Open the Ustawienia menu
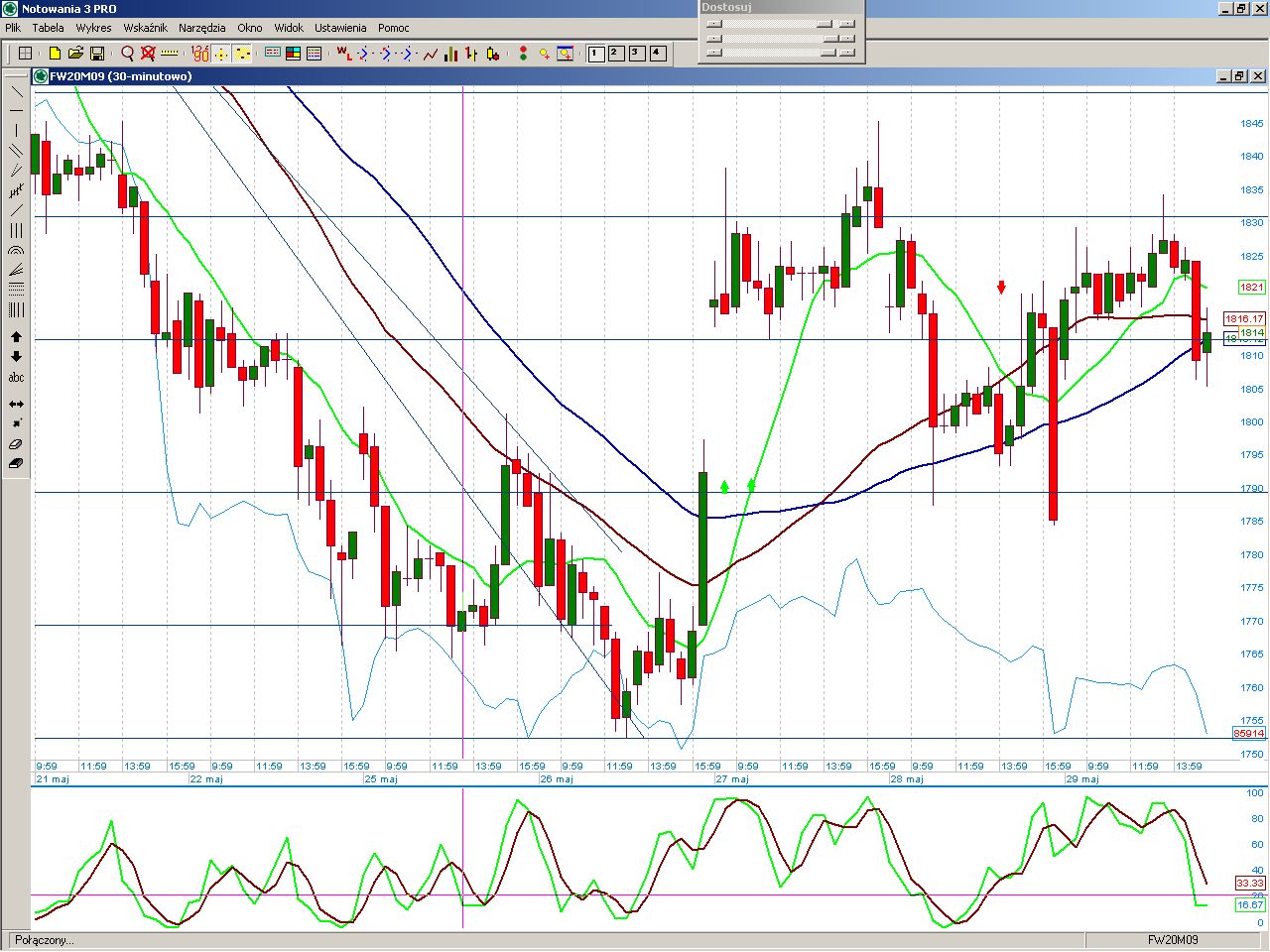The height and width of the screenshot is (952, 1270). pos(340,28)
